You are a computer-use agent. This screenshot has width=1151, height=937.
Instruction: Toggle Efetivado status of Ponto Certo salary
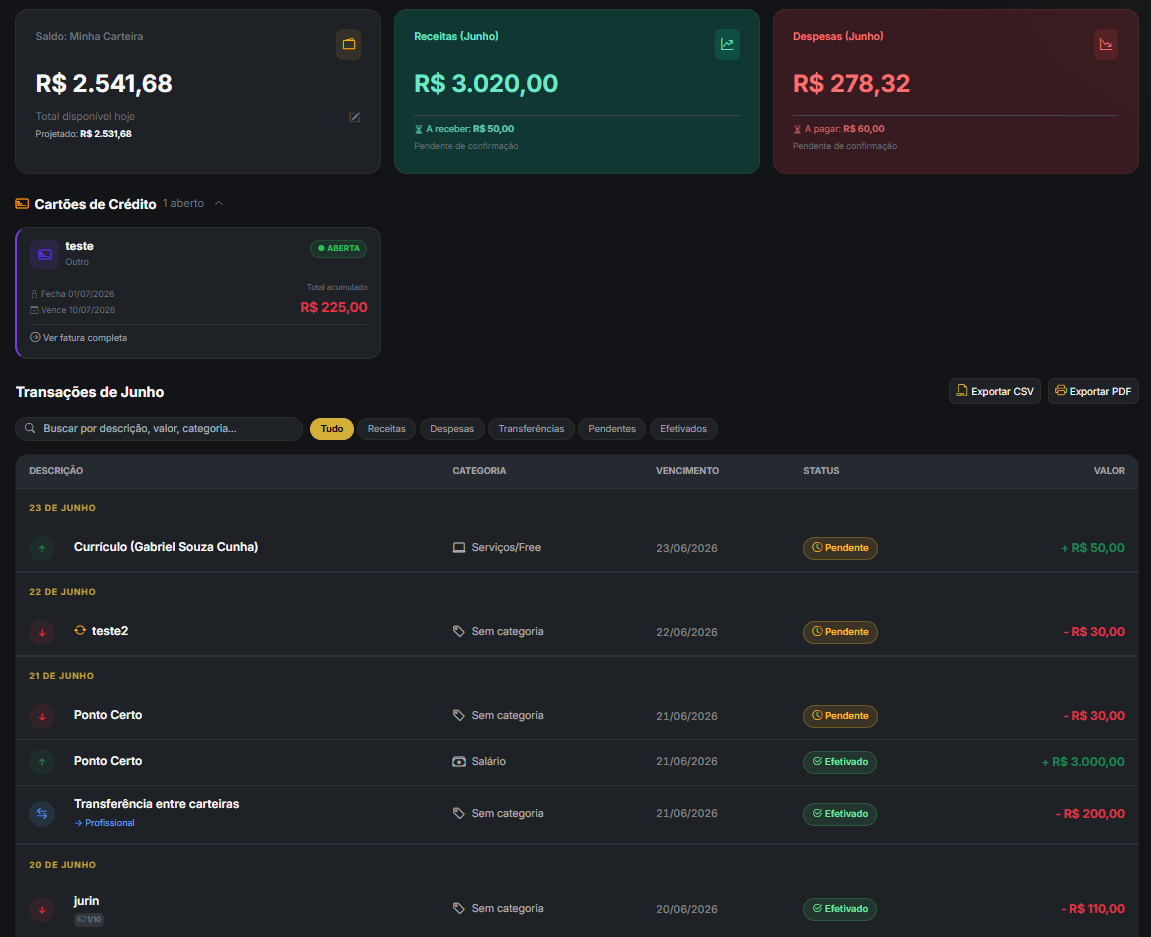pos(840,762)
